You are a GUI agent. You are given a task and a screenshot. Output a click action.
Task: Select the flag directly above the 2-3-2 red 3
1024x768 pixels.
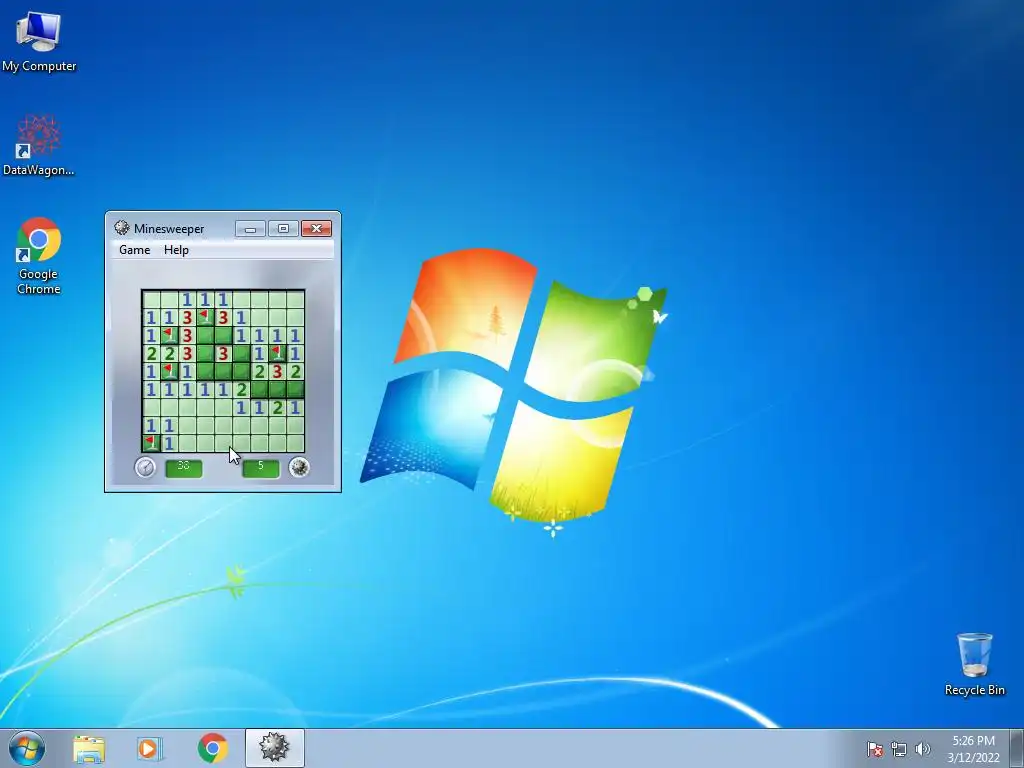tap(278, 354)
